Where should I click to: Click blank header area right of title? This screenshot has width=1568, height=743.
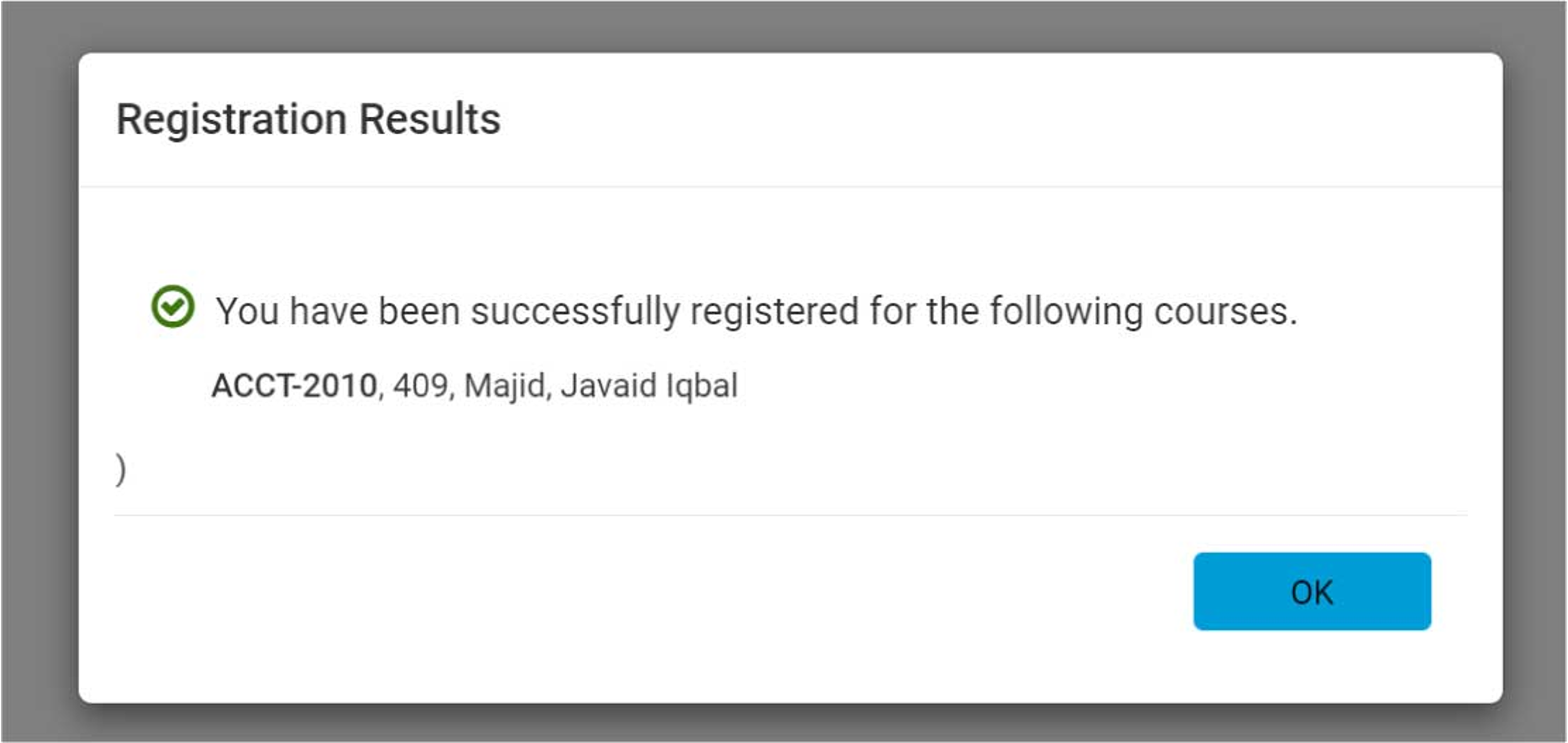point(1004,119)
